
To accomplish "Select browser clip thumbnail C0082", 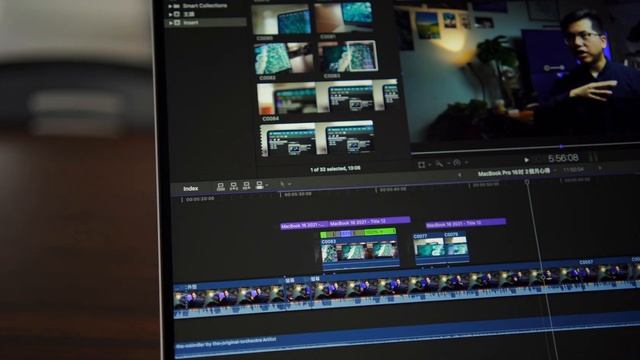I will click(x=283, y=59).
